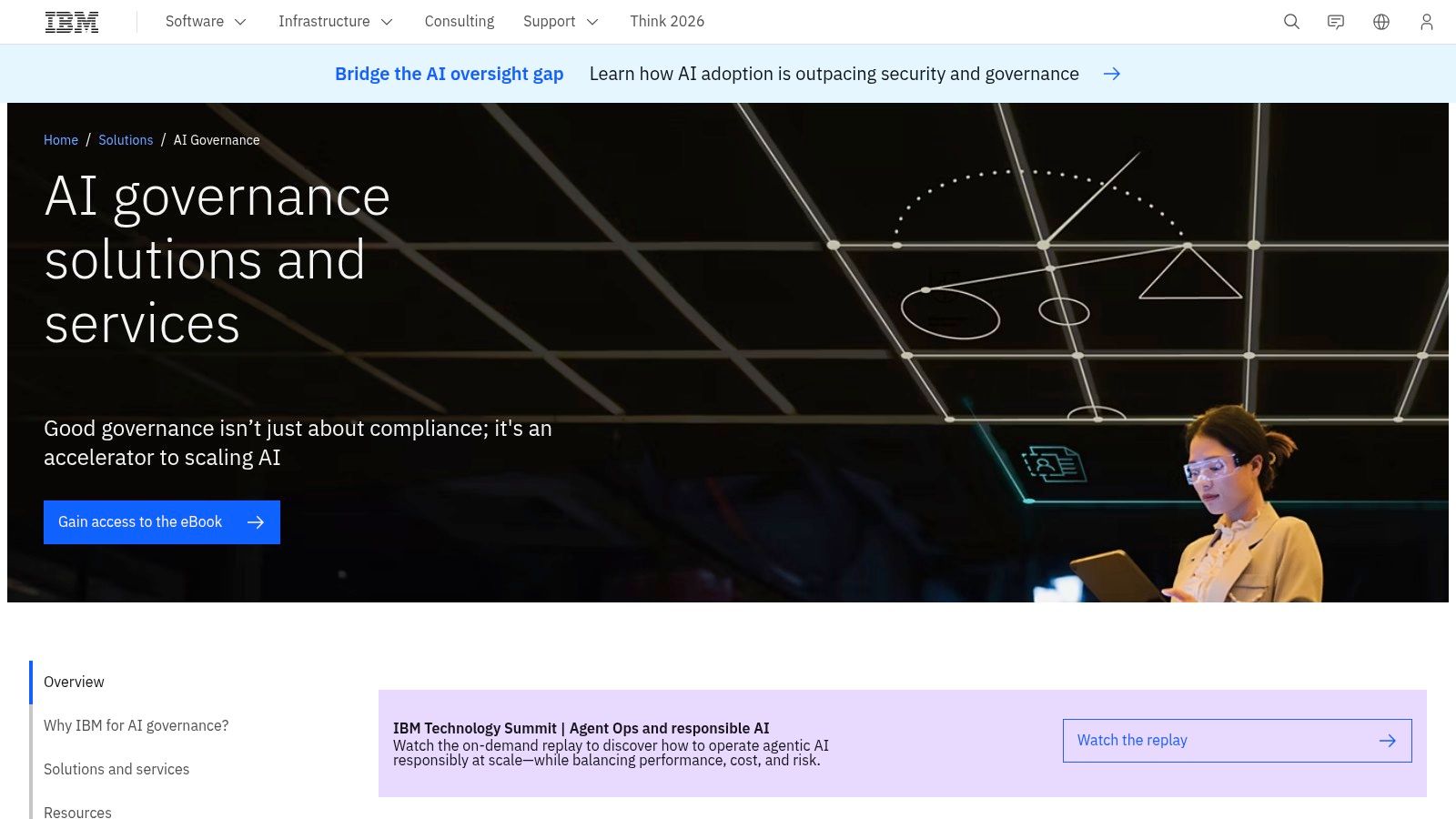Select Solutions and services side item
This screenshot has width=1456, height=819.
(116, 770)
